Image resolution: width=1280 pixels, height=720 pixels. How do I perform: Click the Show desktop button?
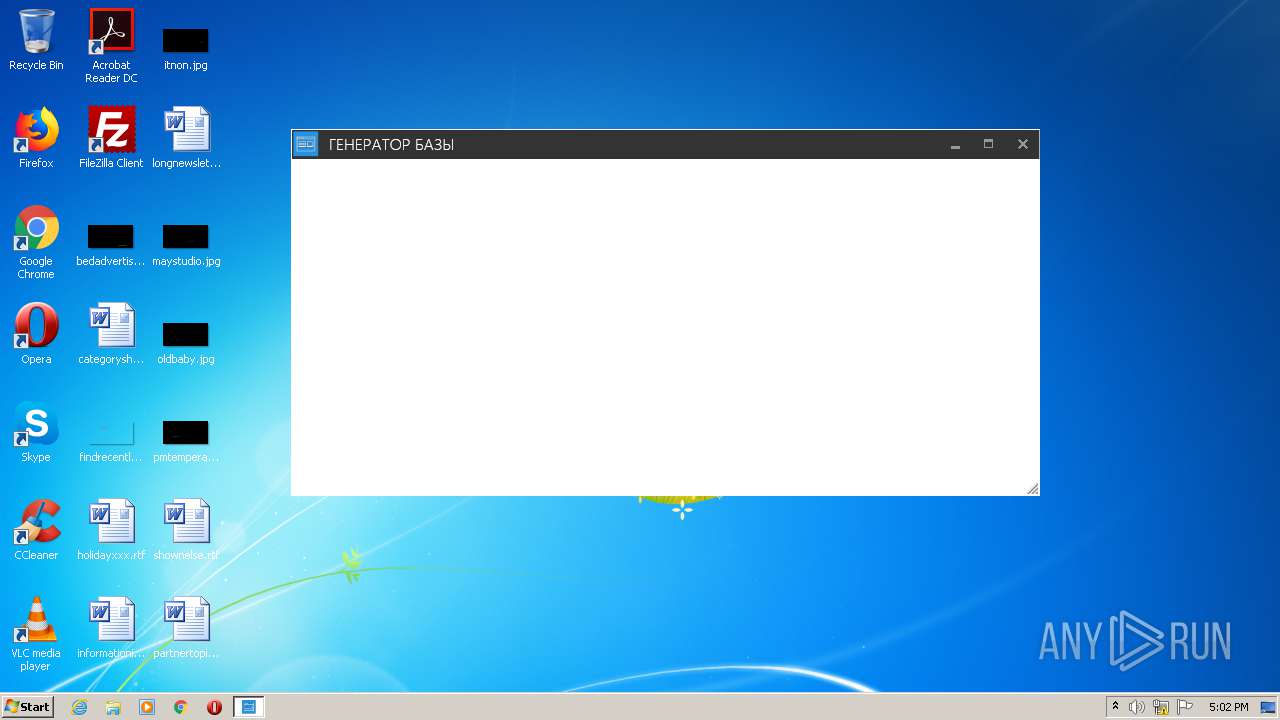(1270, 707)
